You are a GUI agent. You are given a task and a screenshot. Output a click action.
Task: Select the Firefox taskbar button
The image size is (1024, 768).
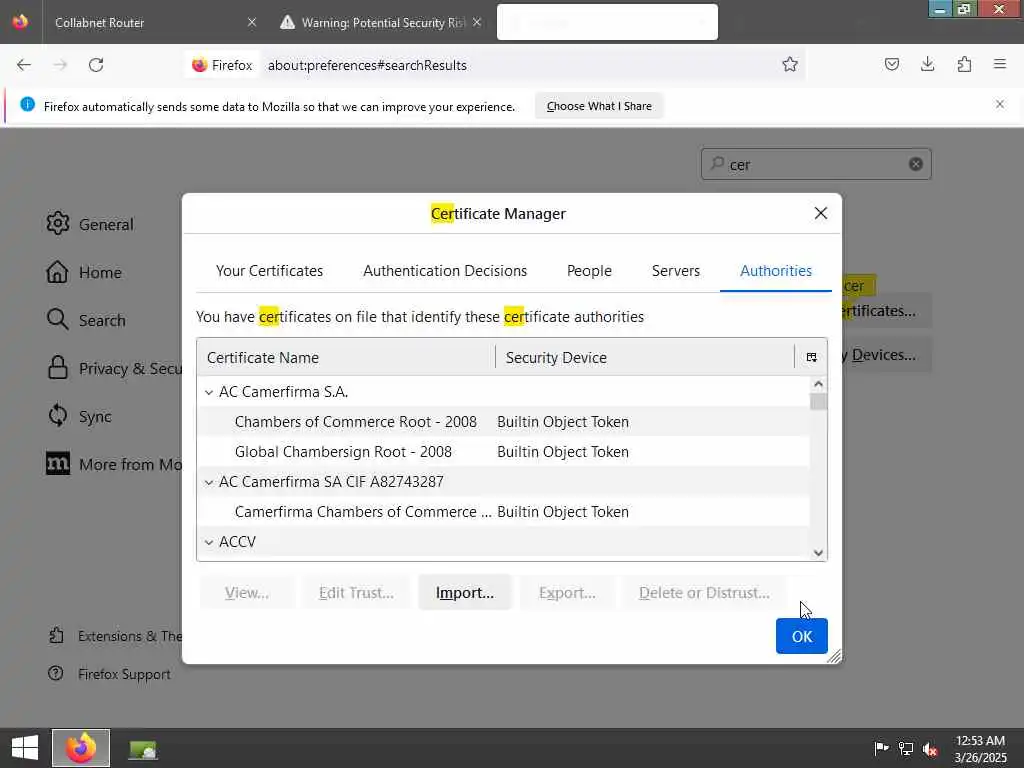click(x=81, y=748)
